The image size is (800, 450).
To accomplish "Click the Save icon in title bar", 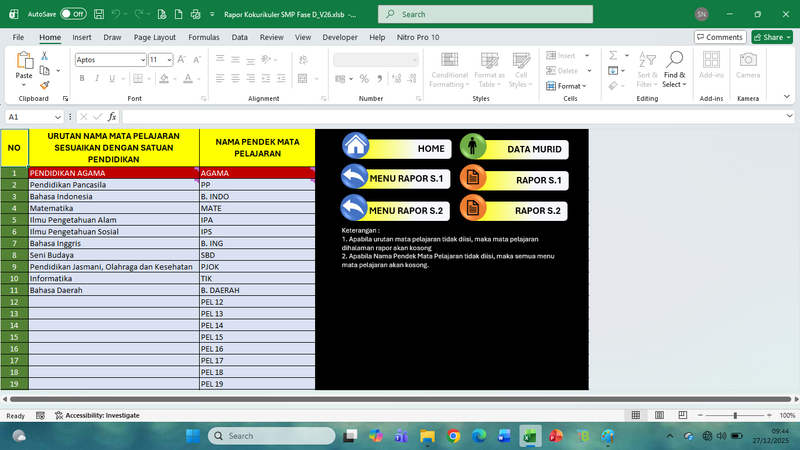I will point(98,15).
